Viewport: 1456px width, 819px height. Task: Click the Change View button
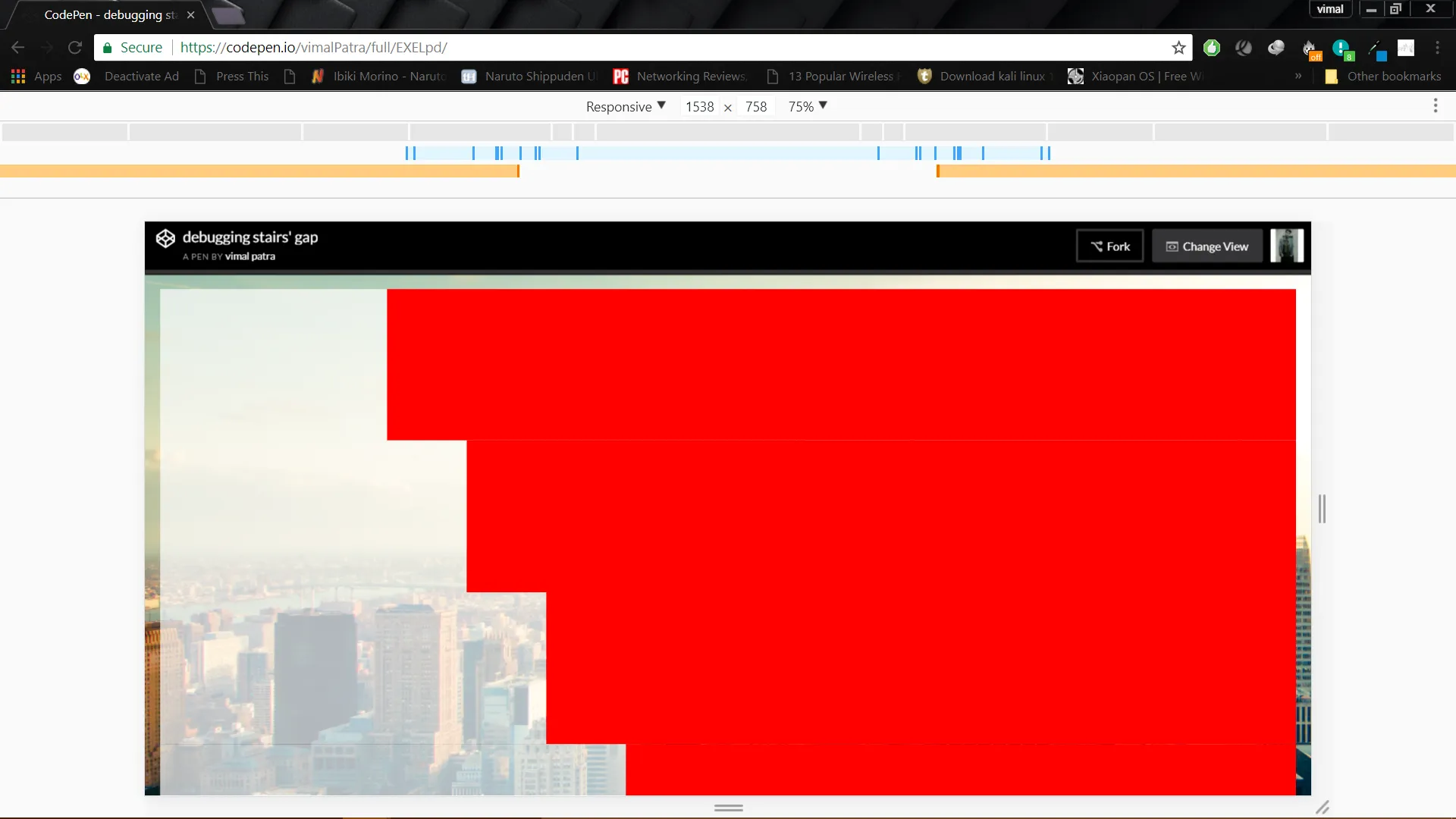pyautogui.click(x=1207, y=246)
